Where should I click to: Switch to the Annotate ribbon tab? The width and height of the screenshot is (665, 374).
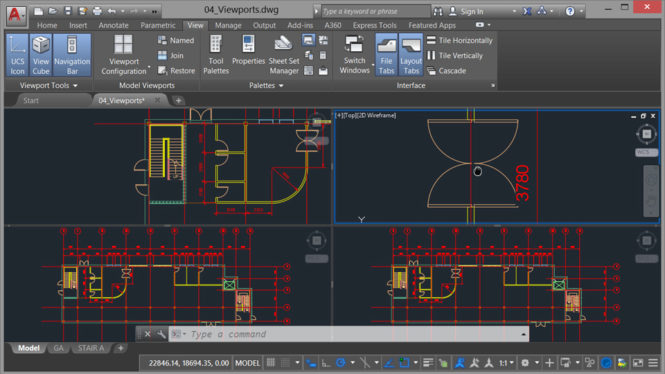coord(113,25)
